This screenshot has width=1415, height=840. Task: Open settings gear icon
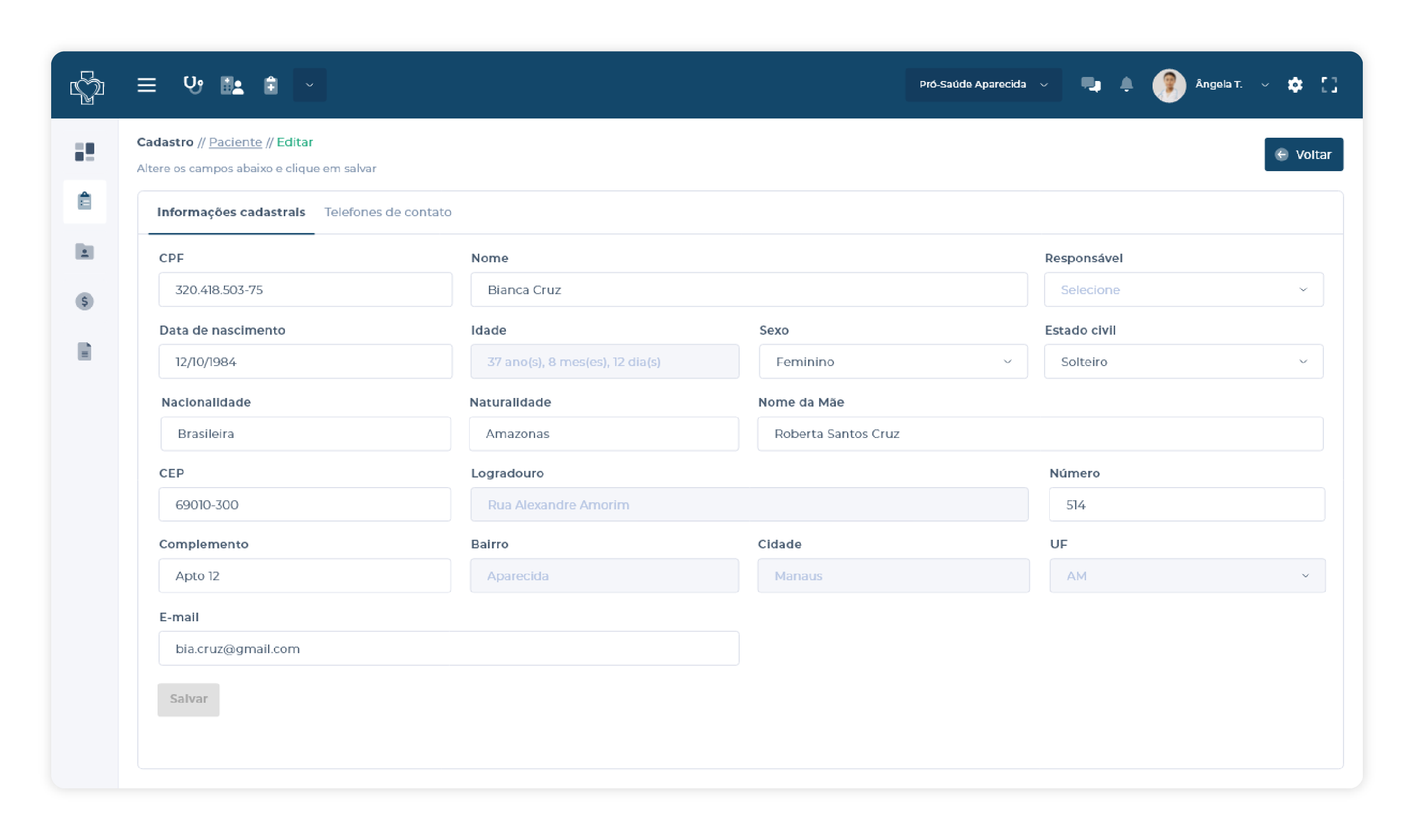1294,85
